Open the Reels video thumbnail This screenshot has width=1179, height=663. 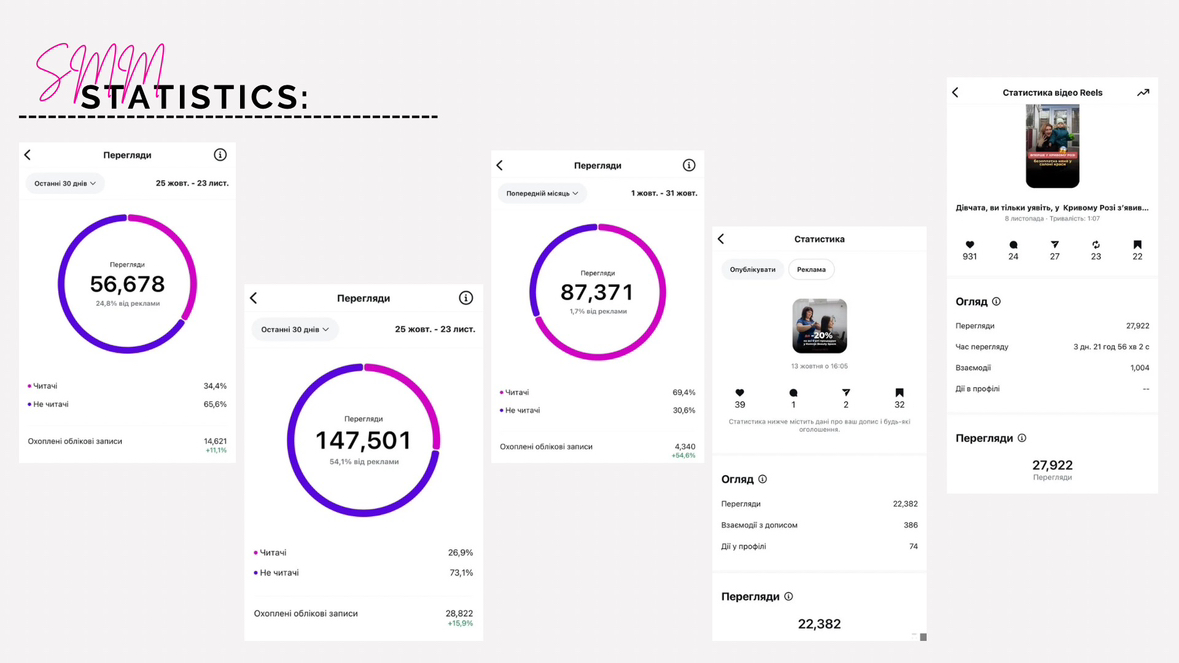pyautogui.click(x=1052, y=147)
